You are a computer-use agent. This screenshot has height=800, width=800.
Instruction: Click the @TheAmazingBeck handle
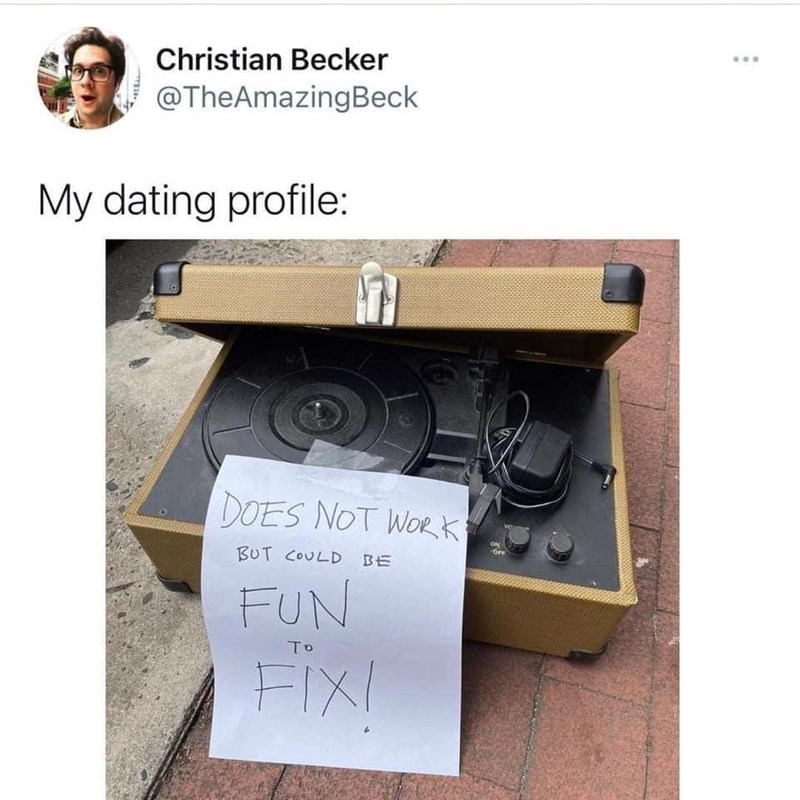(x=287, y=97)
